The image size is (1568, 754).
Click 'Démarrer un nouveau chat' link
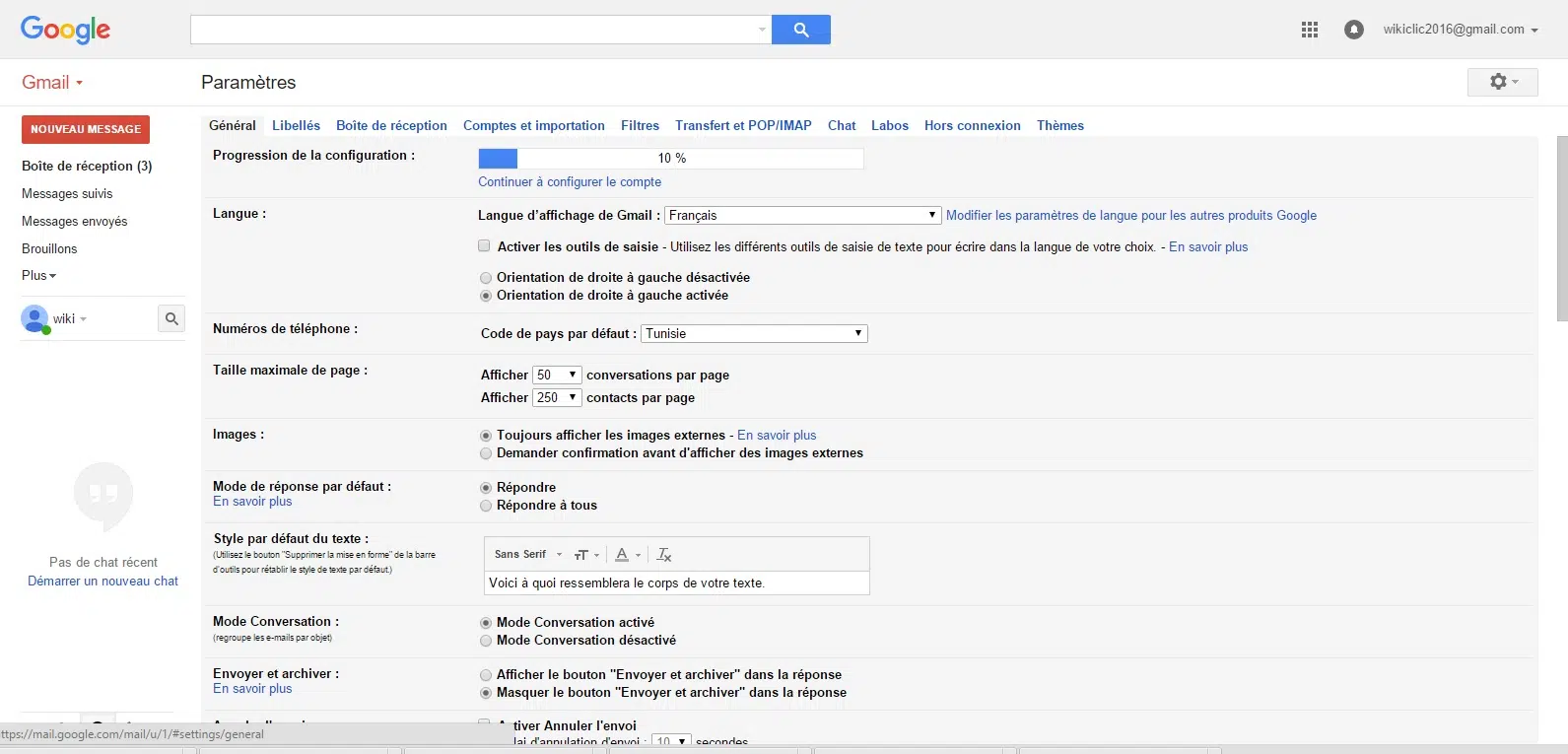103,581
